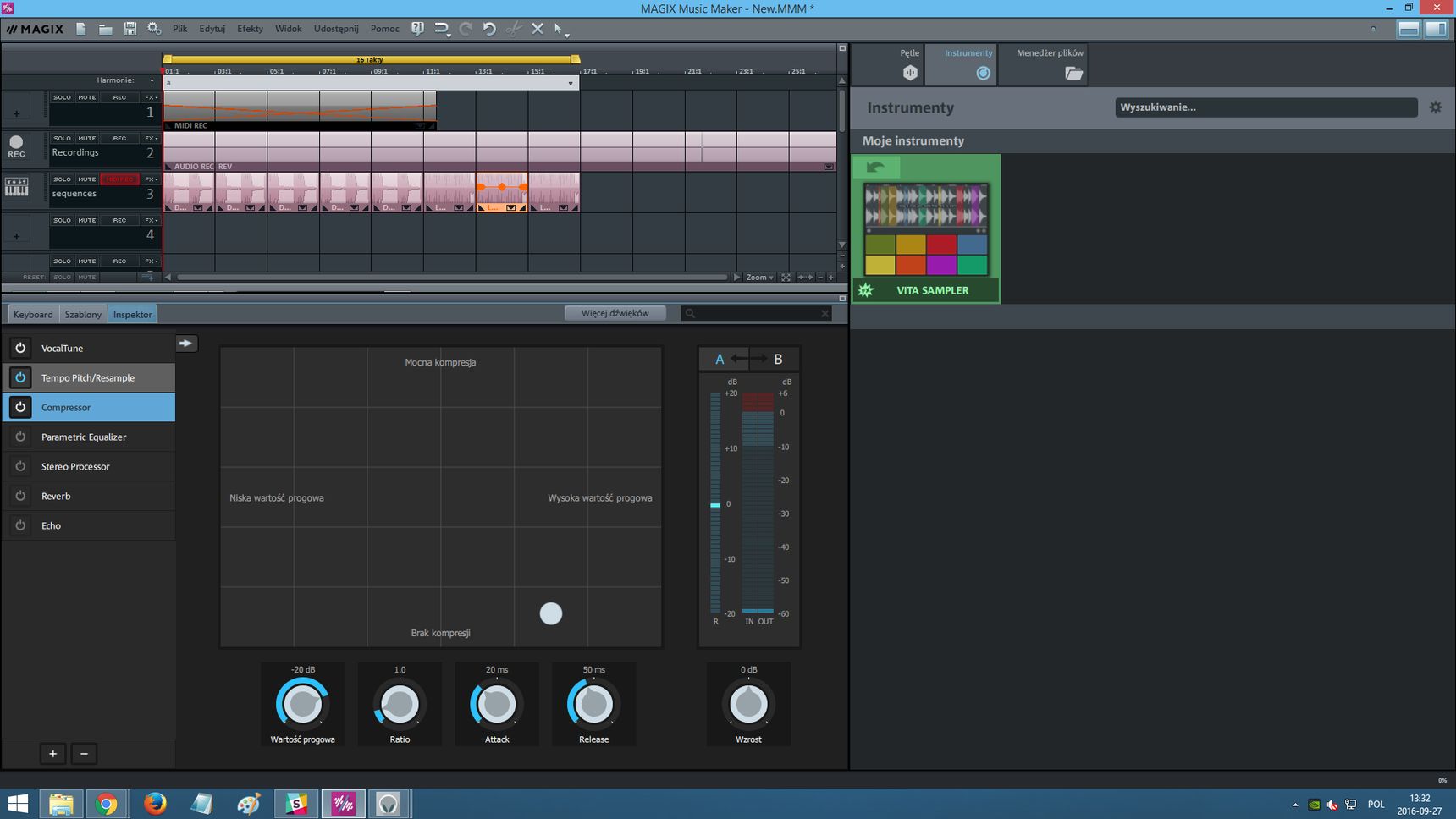The height and width of the screenshot is (819, 1456).
Task: Click the zoom fit-to-view icon by Zoom
Action: [786, 277]
